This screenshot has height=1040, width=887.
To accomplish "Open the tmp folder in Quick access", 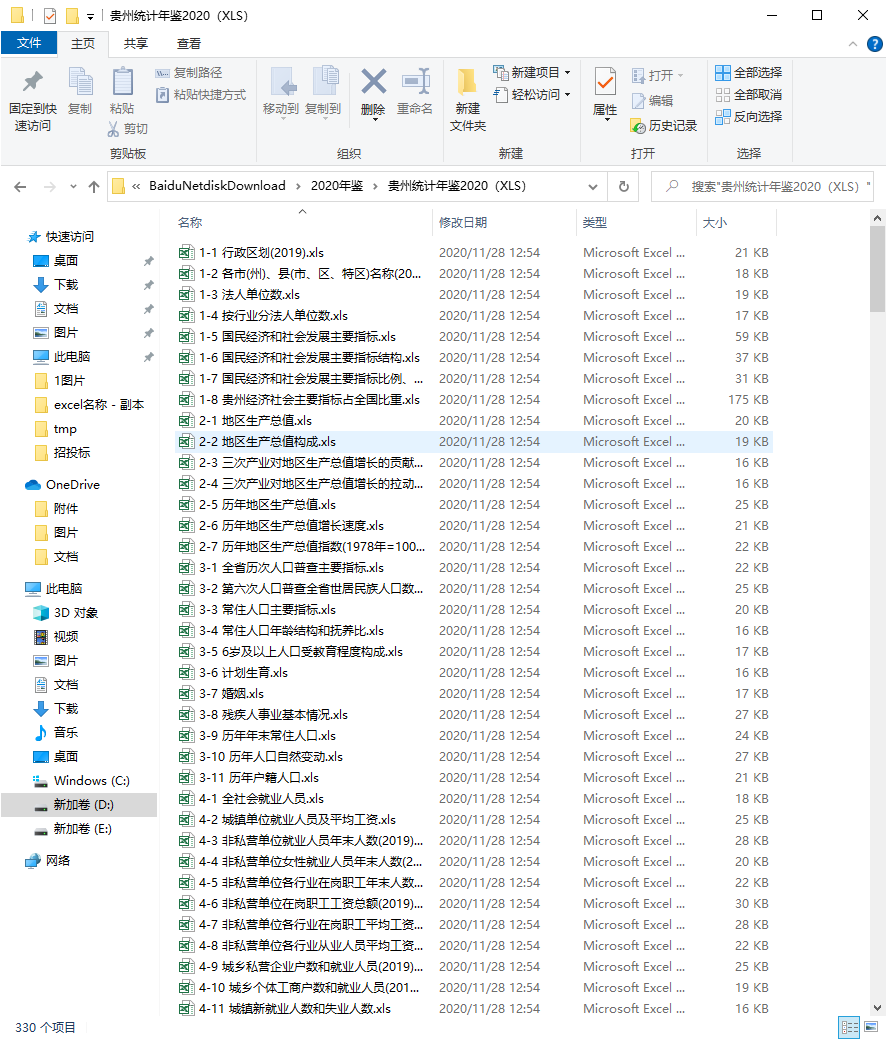I will click(x=56, y=429).
